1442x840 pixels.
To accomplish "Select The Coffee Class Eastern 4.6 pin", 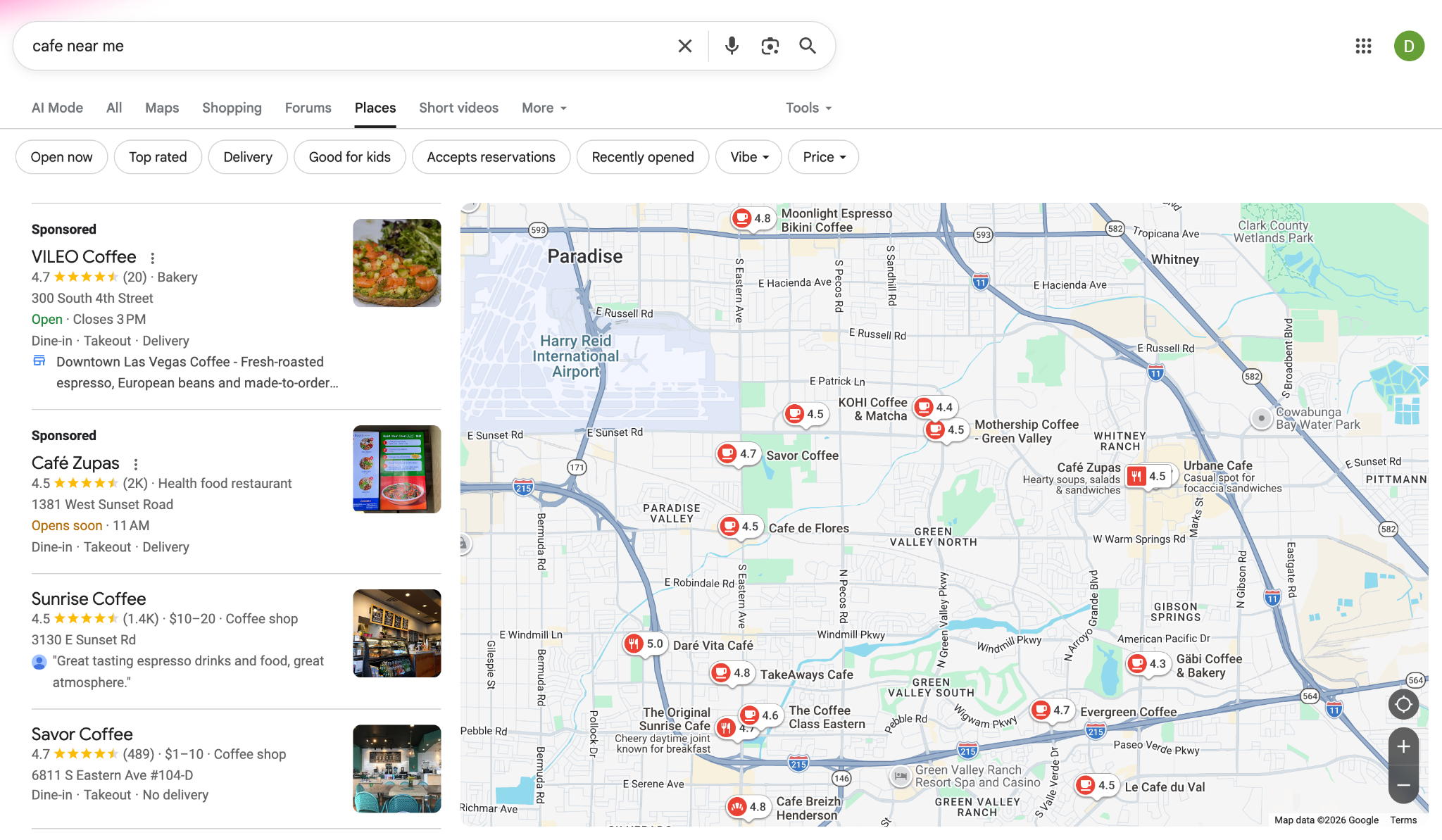I will click(x=760, y=715).
